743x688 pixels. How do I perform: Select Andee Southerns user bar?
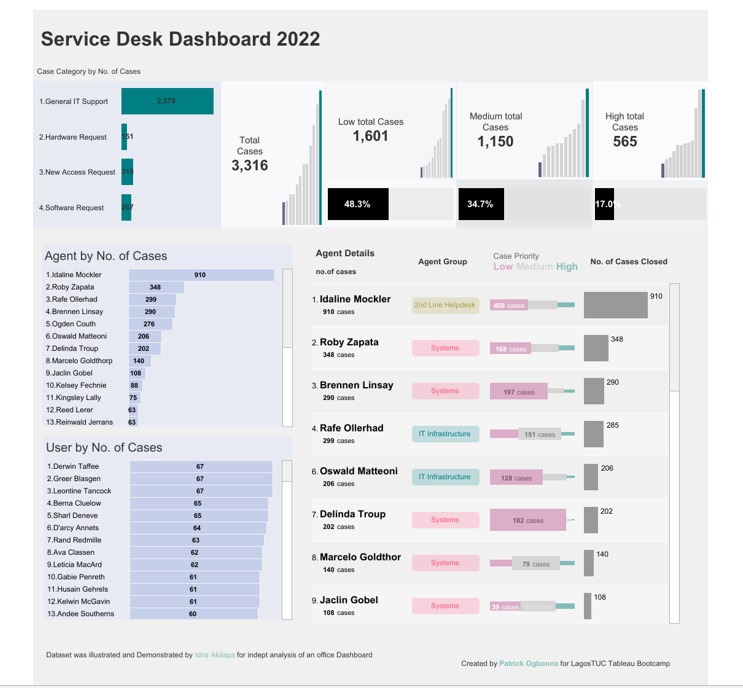tap(194, 614)
